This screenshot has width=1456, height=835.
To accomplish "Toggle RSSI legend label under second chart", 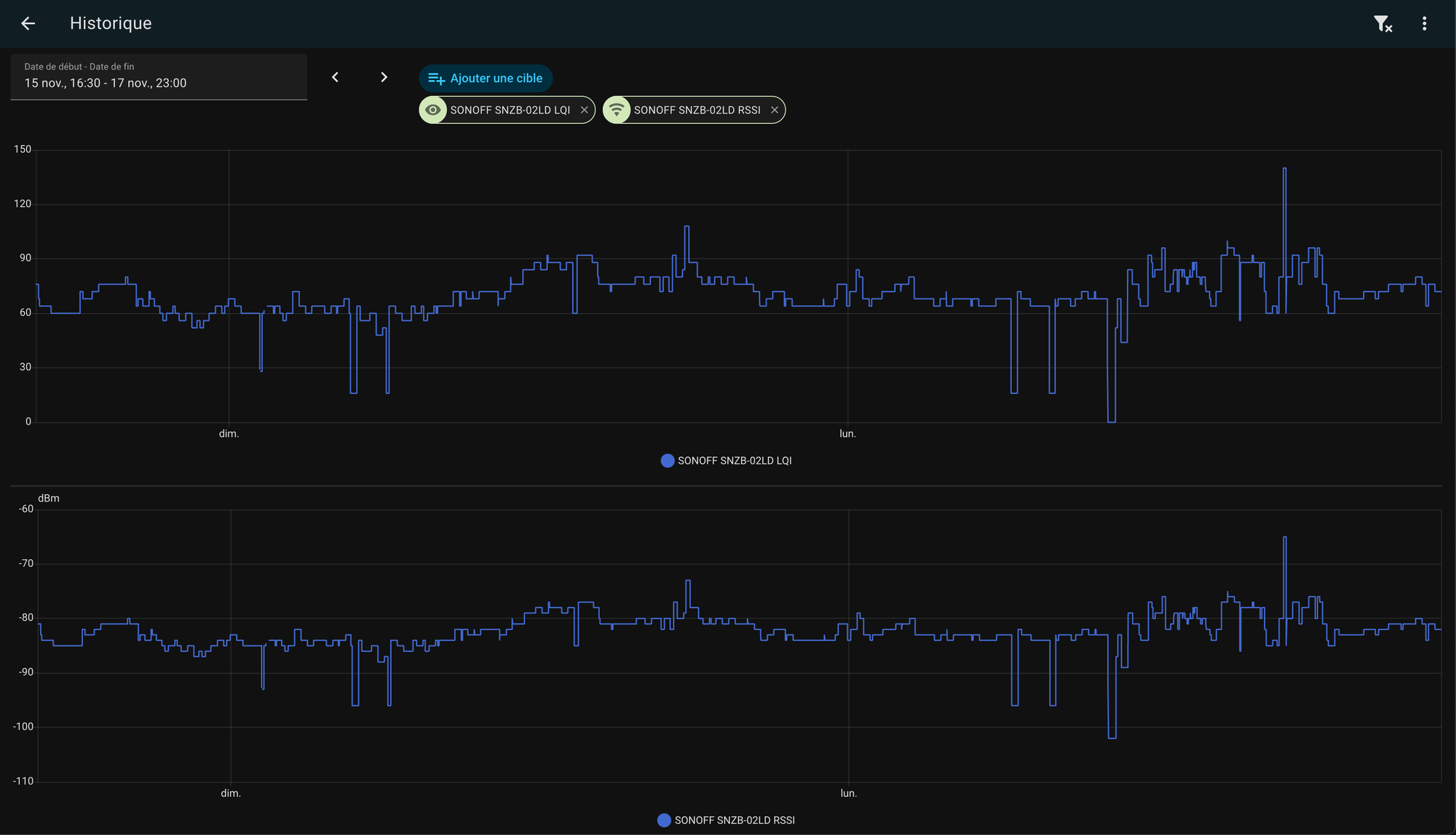I will click(734, 820).
